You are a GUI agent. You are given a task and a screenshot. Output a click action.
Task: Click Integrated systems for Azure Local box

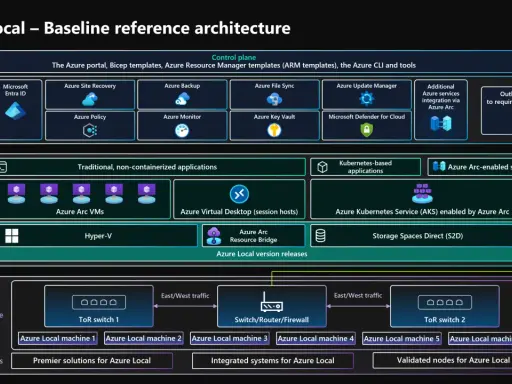pos(273,361)
